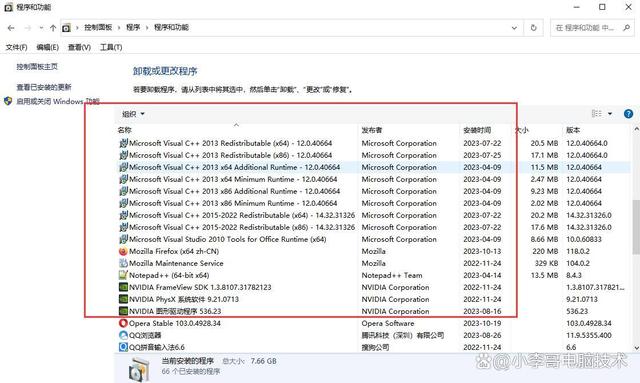
Task: Select the Mozilla Firefox icon
Action: (123, 251)
